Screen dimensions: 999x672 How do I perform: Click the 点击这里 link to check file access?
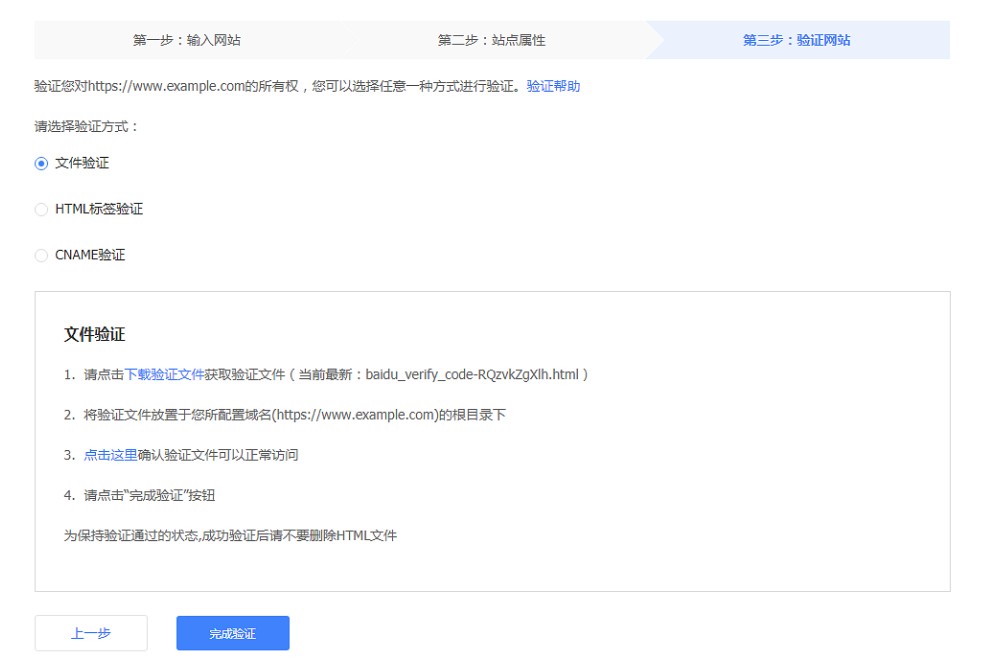pos(110,455)
